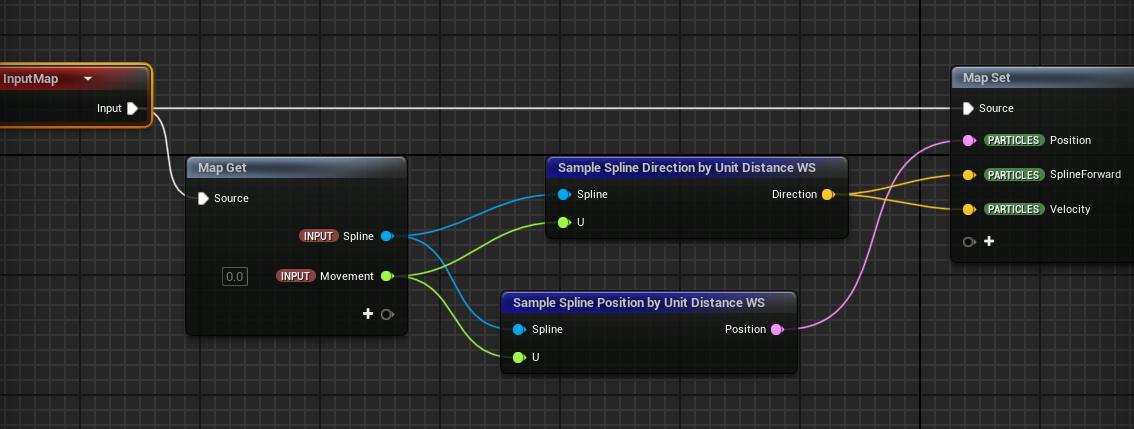Click the green Movement output pin on Map Get
1134x429 pixels.
click(x=386, y=276)
